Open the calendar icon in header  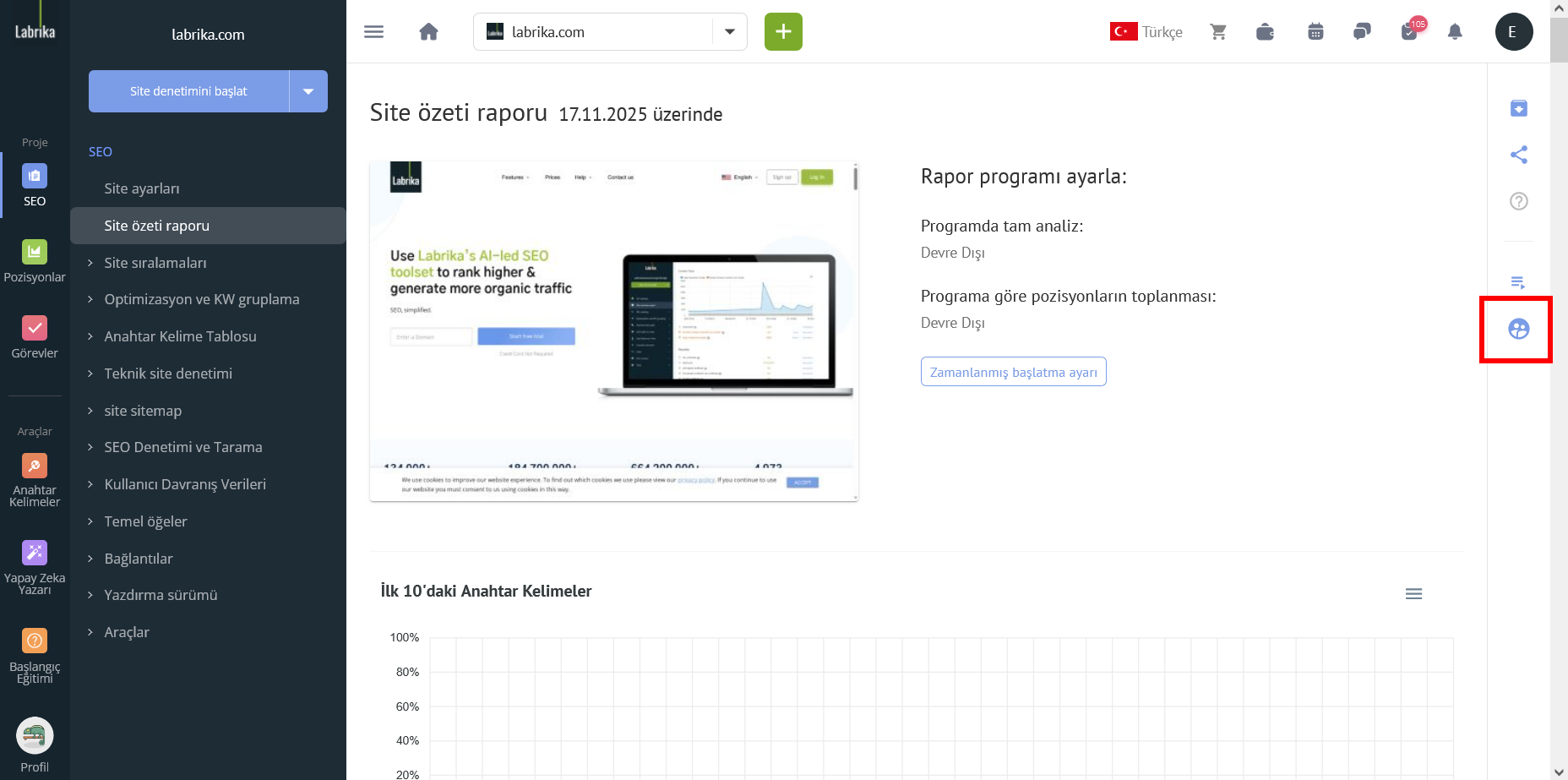coord(1315,32)
